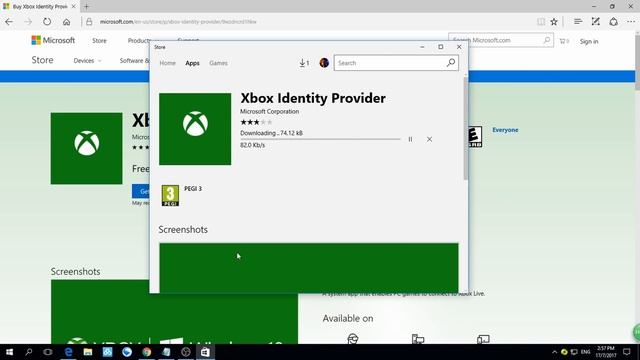
Task: Expand Devices dropdown in web Store nav
Action: click(87, 60)
